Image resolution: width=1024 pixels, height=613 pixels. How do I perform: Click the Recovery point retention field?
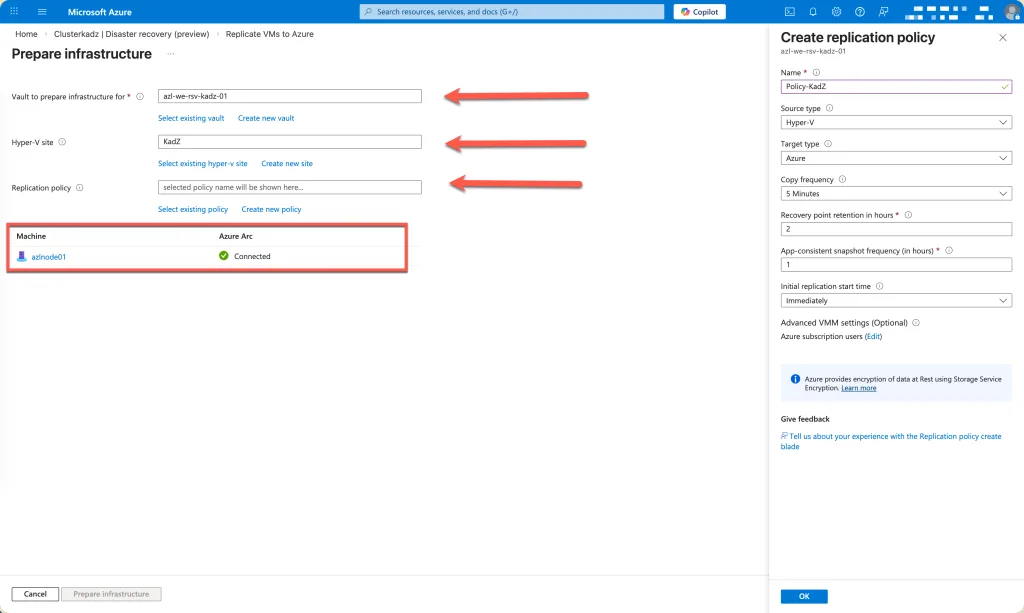point(895,229)
